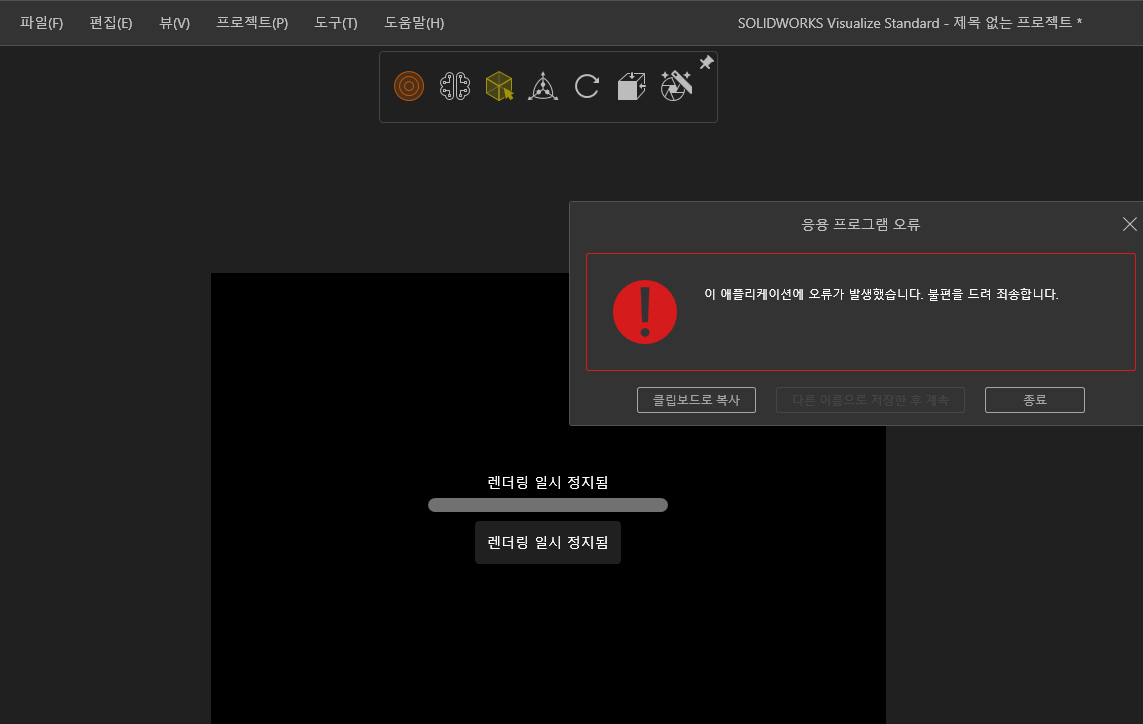Click the 다른 이름으로 저장한 후 계속 button
The image size is (1143, 724).
click(x=870, y=400)
